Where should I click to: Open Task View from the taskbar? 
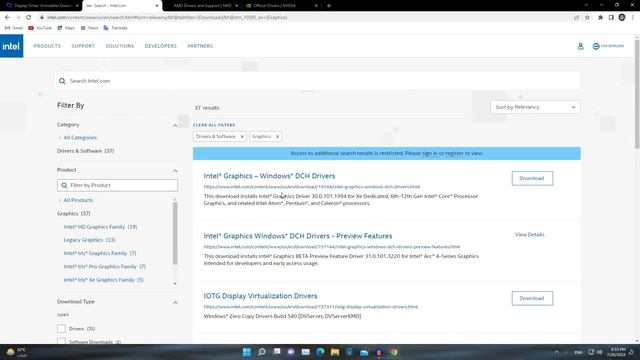(276, 352)
